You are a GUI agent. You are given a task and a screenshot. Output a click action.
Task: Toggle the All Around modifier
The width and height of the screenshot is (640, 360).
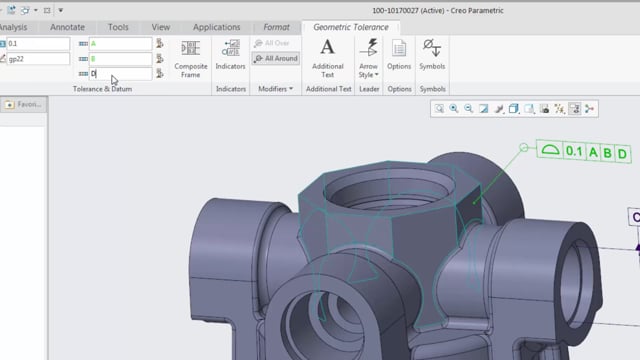coord(276,58)
